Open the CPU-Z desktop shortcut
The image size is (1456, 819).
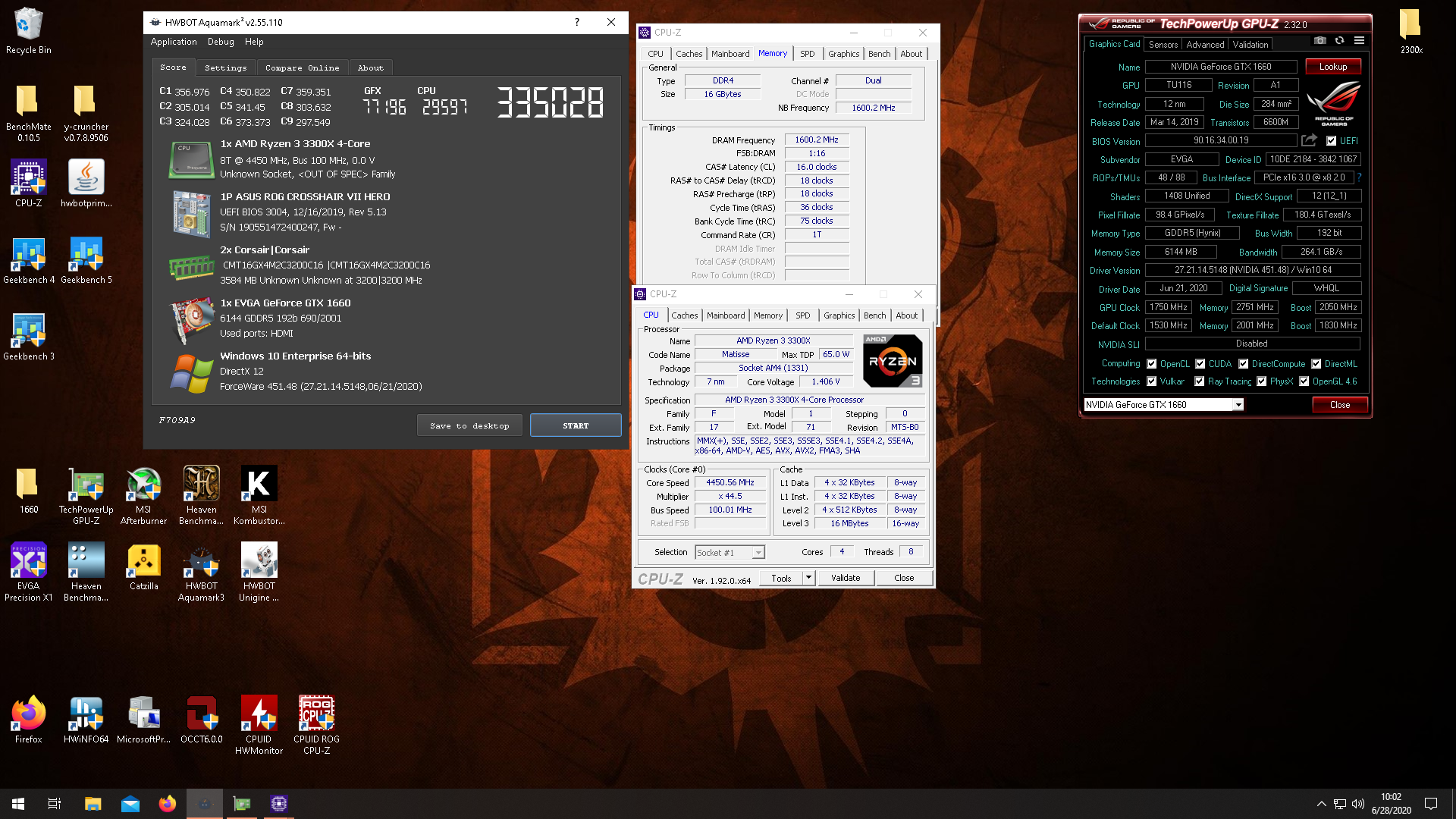click(28, 183)
